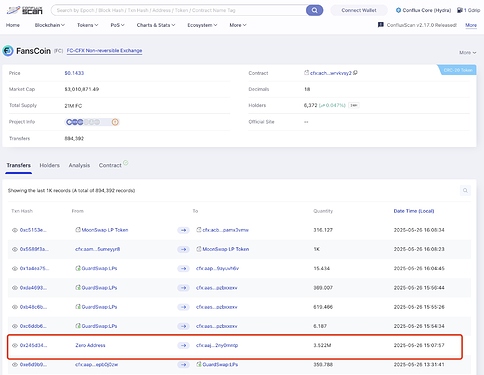Switch to the Holders tab
484x375 pixels.
[x=50, y=165]
